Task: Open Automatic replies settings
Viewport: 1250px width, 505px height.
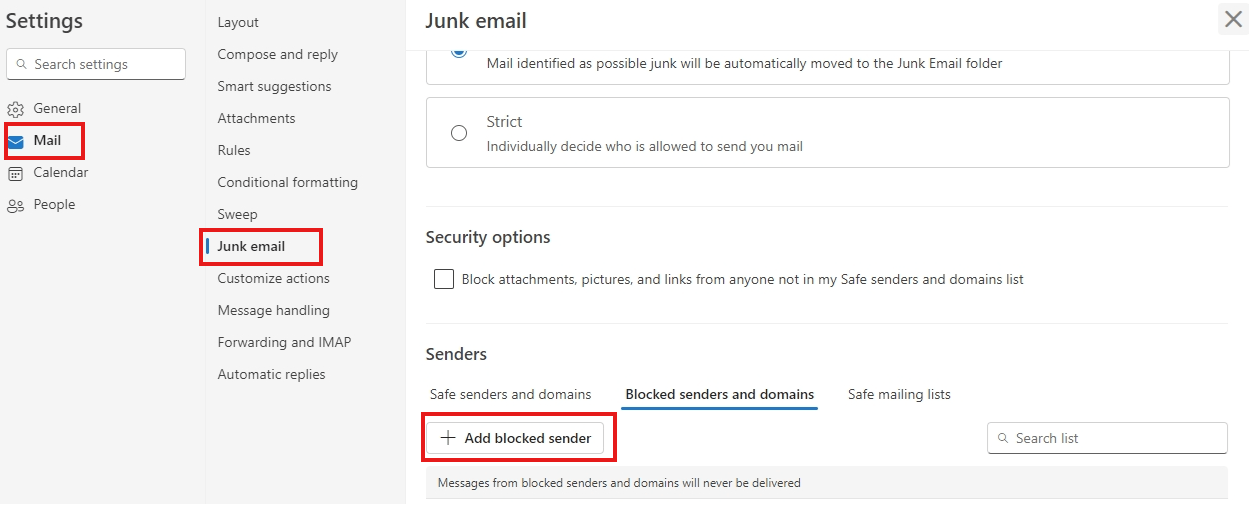Action: (x=271, y=374)
